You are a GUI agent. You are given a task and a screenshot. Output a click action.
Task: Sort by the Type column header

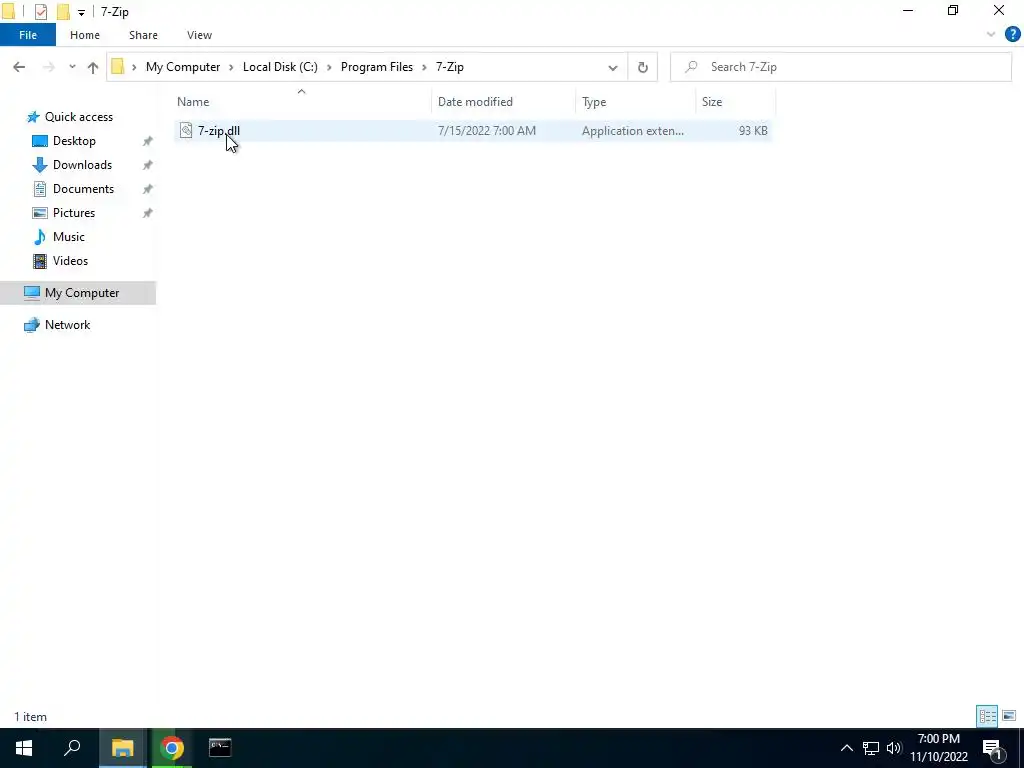pyautogui.click(x=594, y=102)
